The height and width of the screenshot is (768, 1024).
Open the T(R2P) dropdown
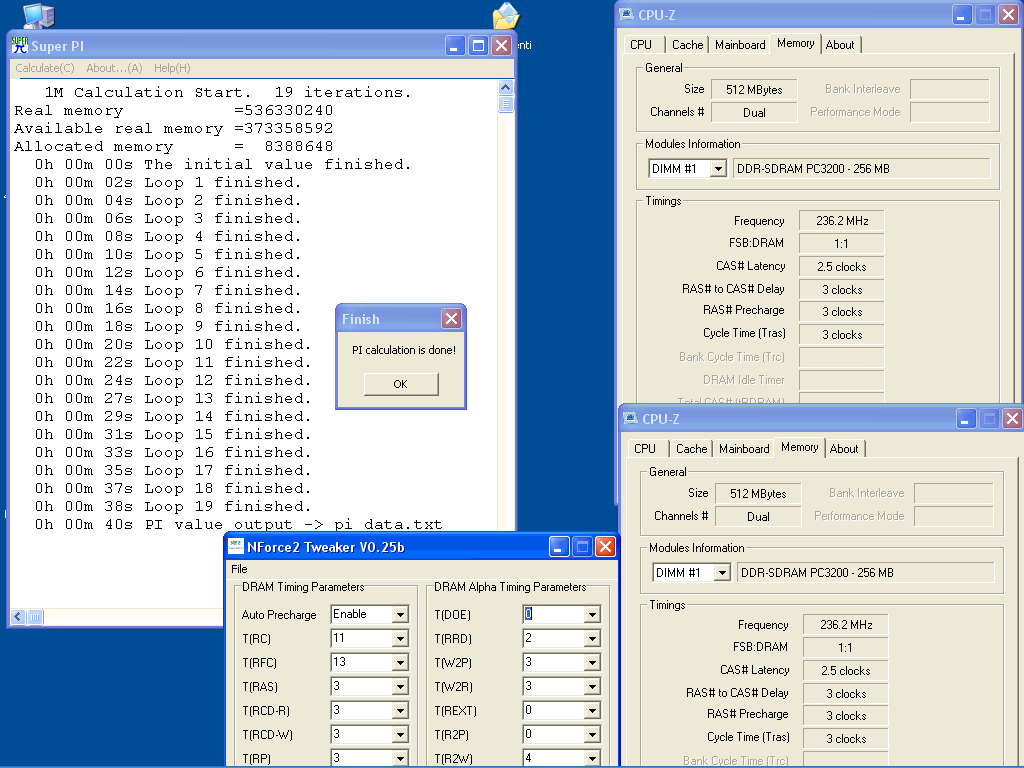(x=592, y=735)
